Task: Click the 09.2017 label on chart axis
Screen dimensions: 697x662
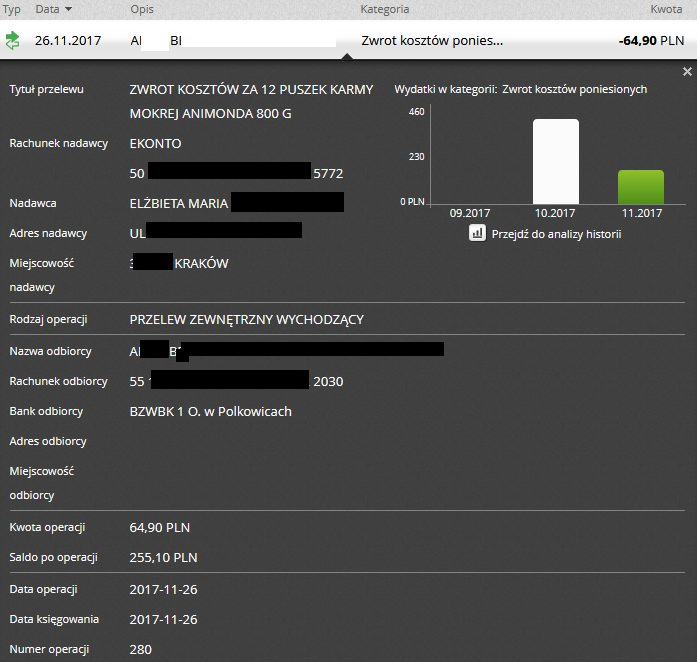Action: point(469,213)
